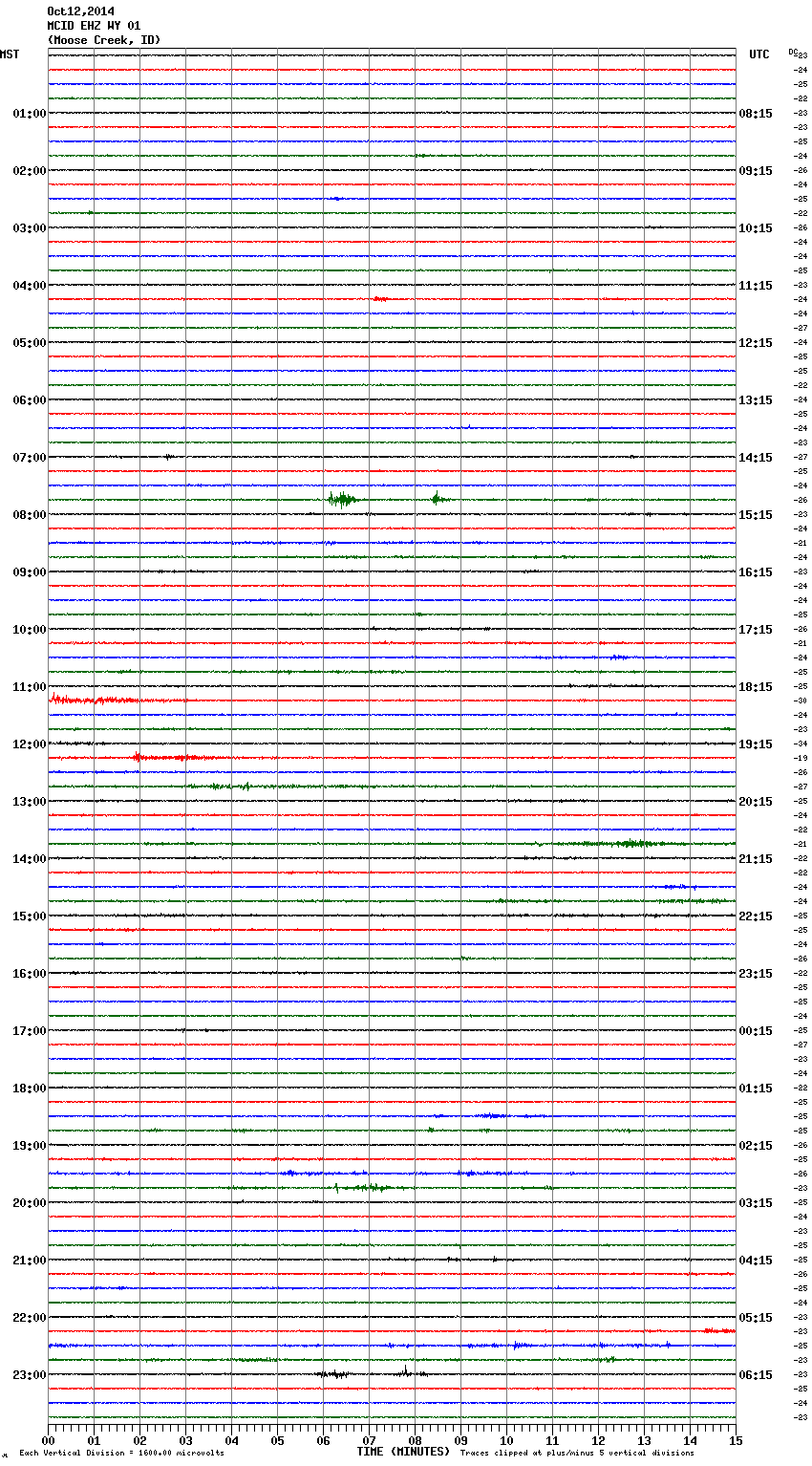Click the 08:15 UTC time label

pos(755,114)
